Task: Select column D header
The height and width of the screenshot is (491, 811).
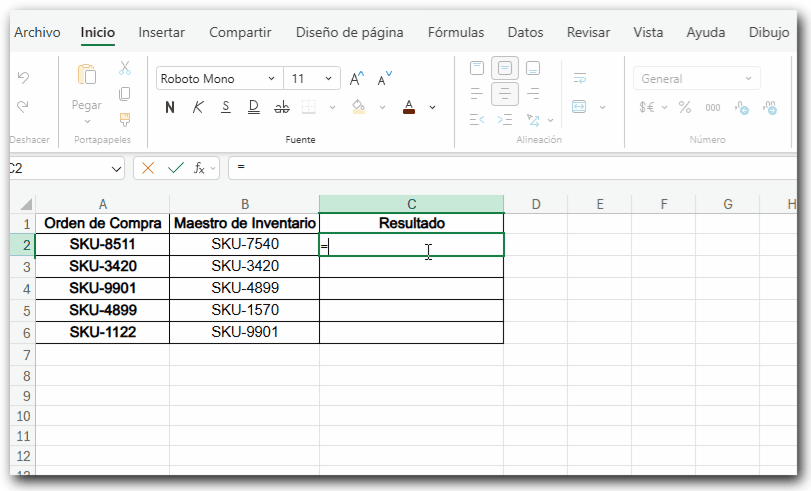Action: [536, 204]
